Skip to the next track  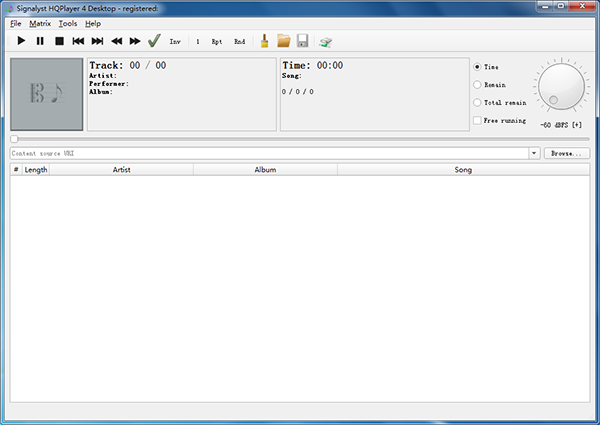click(x=97, y=41)
